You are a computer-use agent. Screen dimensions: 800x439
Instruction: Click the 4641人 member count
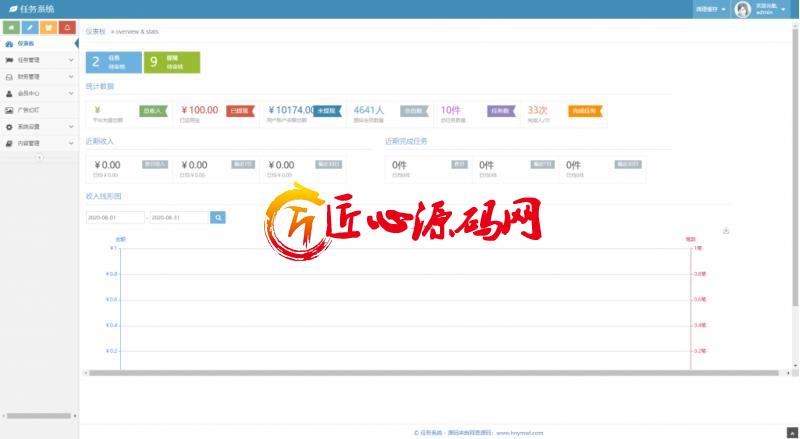tap(369, 110)
